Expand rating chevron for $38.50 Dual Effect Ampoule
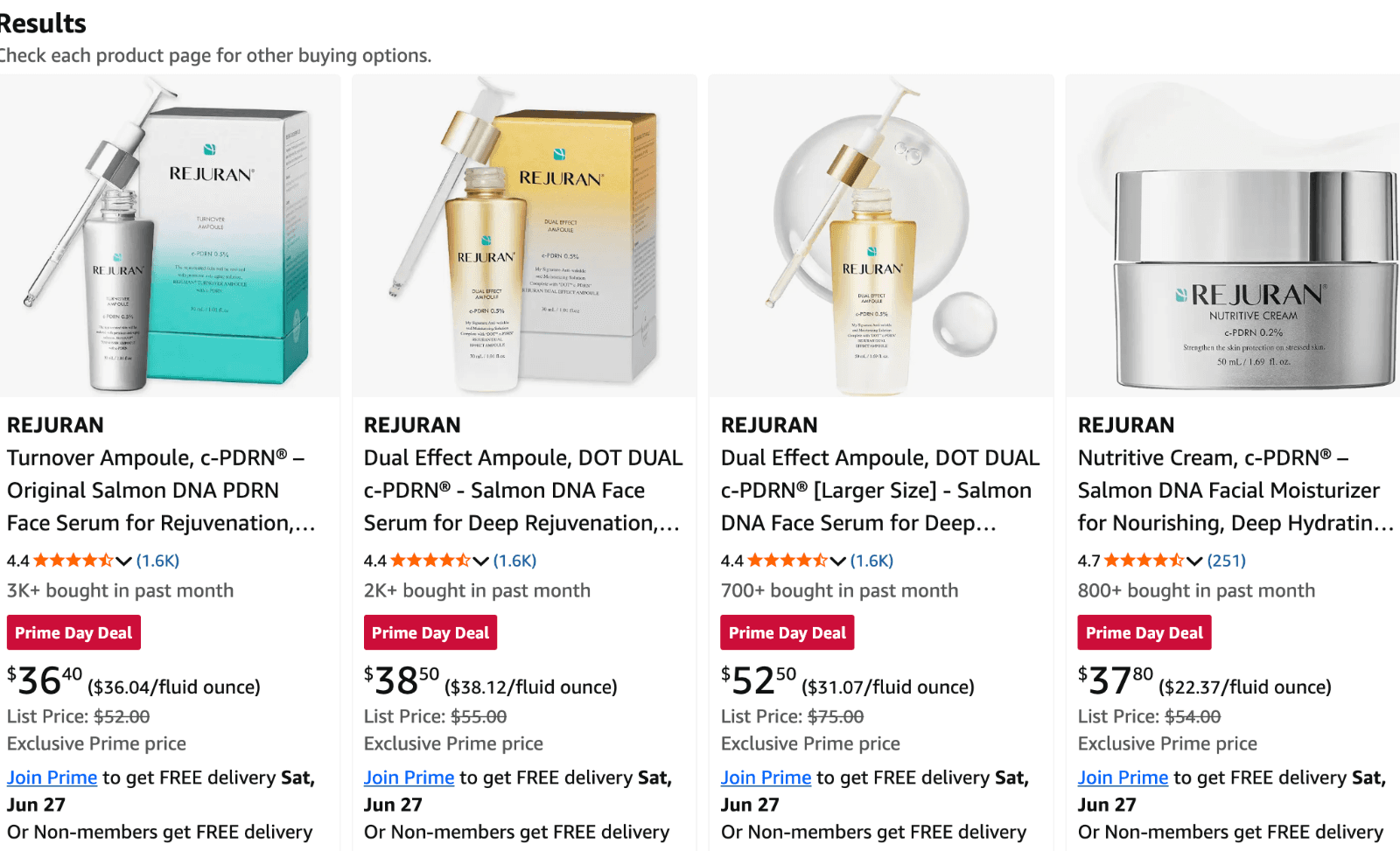Viewport: 1400px width, 851px height. click(x=480, y=561)
